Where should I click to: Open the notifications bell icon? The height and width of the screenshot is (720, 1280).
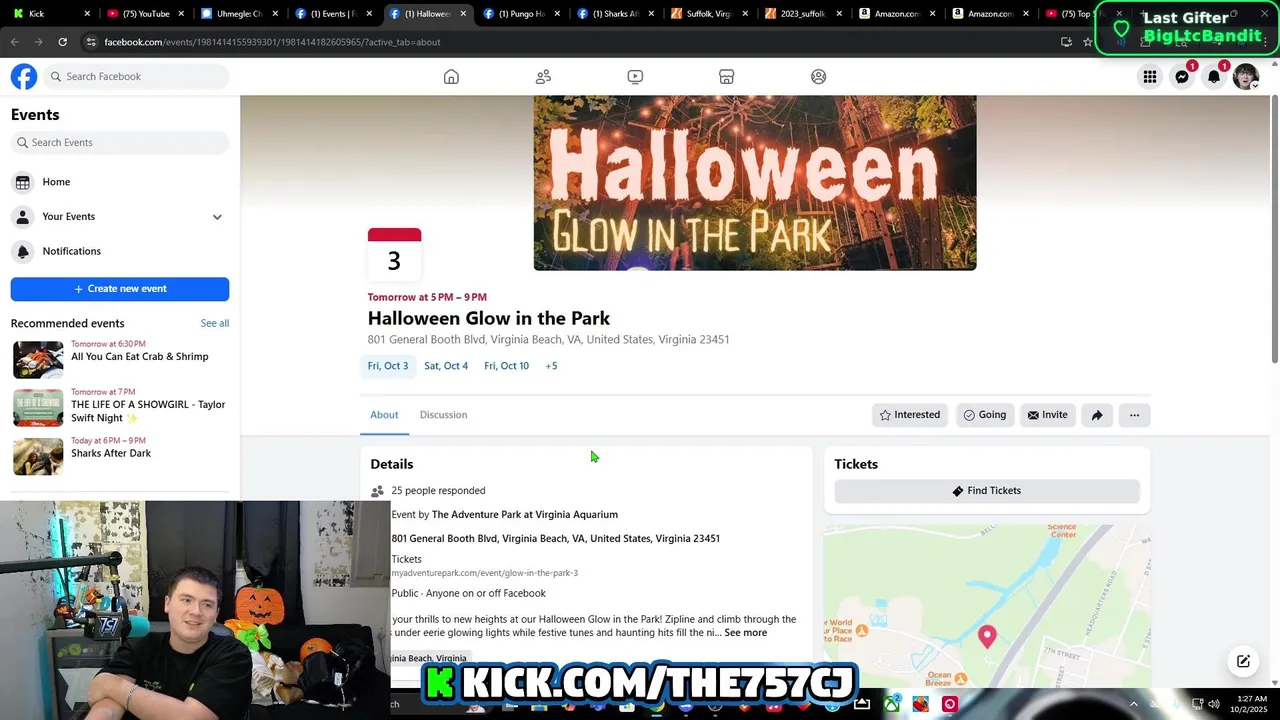point(1214,77)
